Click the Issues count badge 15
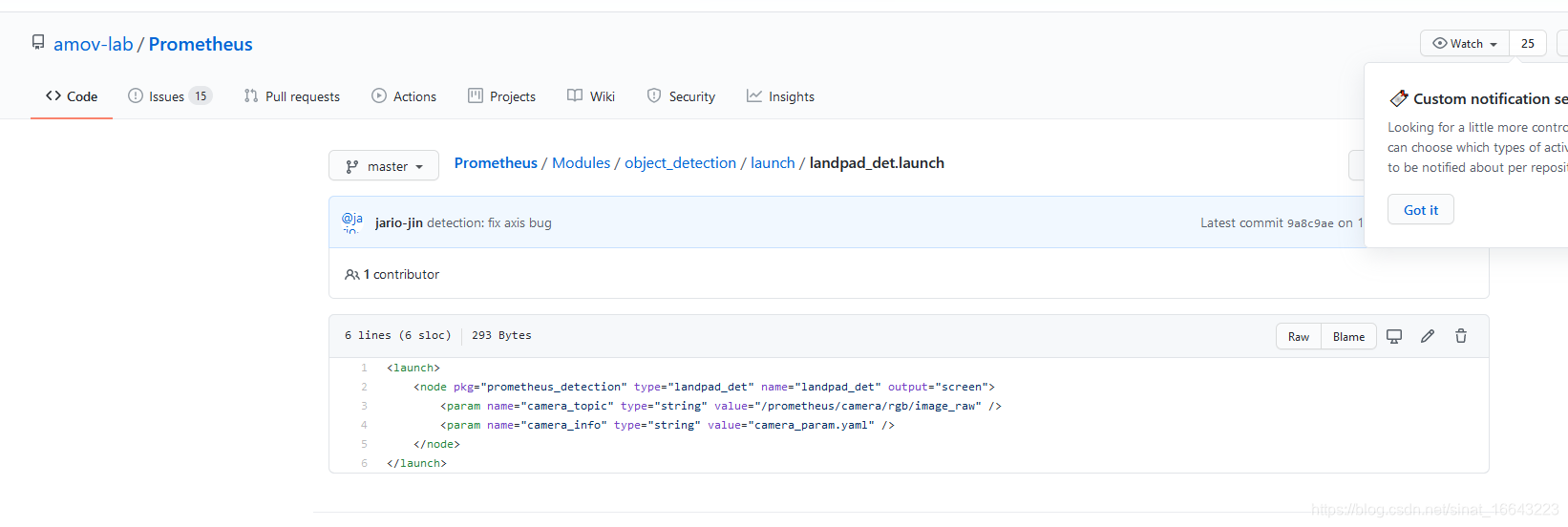The height and width of the screenshot is (527, 1568). pyautogui.click(x=201, y=96)
